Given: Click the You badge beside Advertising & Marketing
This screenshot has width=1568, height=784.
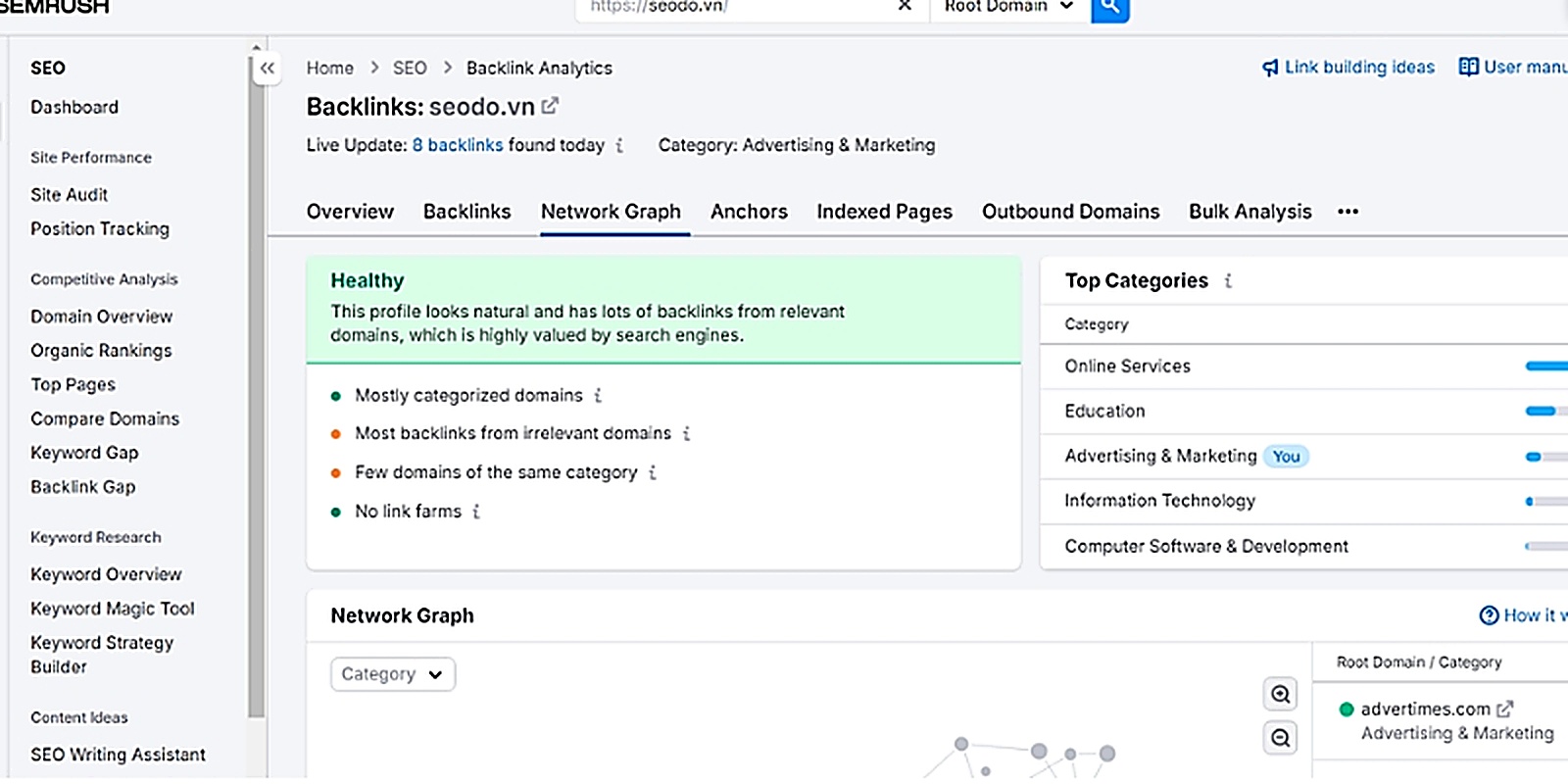Looking at the screenshot, I should (x=1286, y=457).
